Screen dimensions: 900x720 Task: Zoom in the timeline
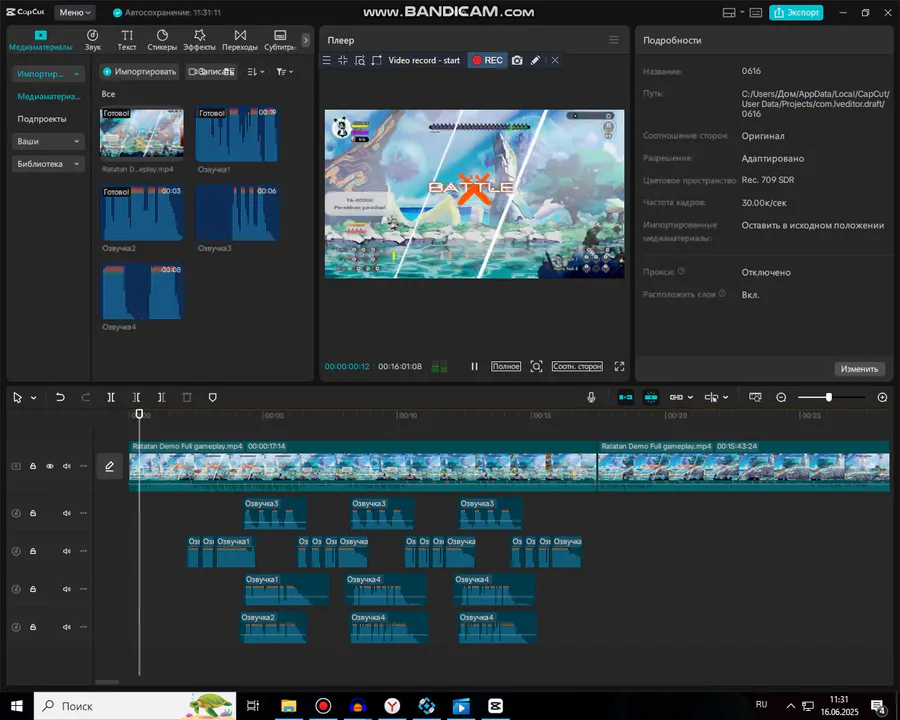point(883,397)
